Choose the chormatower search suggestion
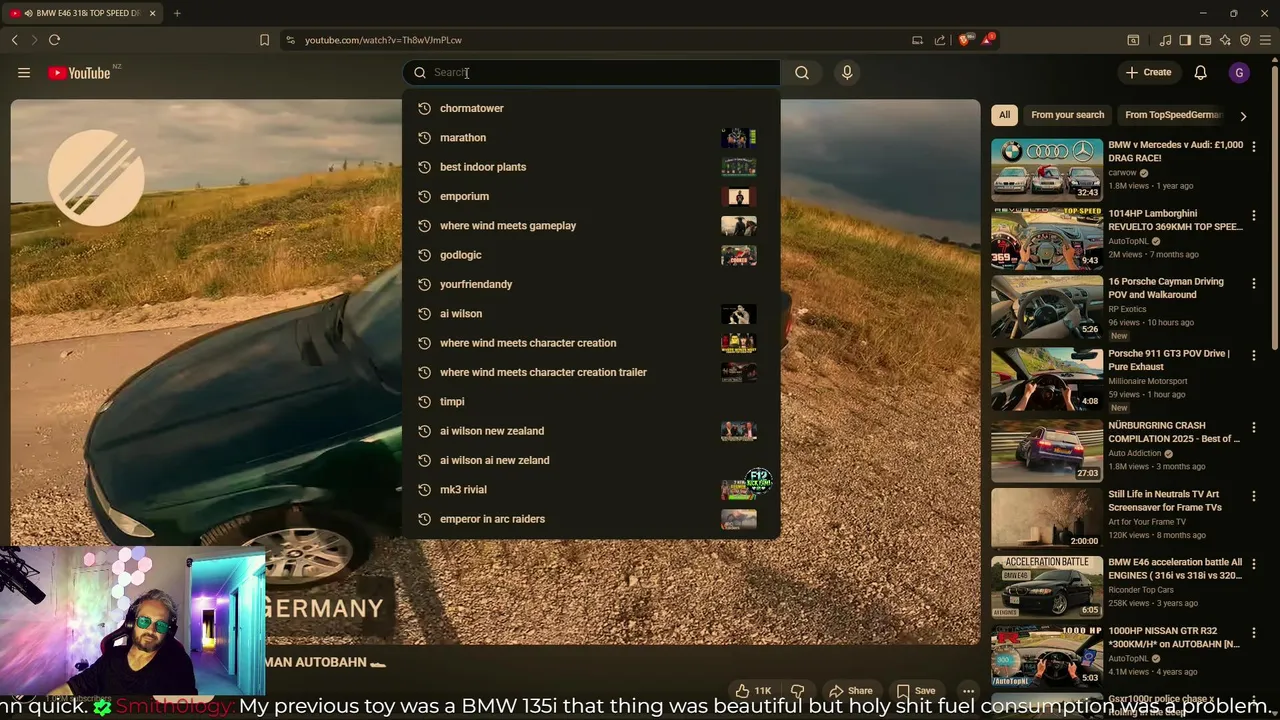Viewport: 1280px width, 720px height. (590, 108)
